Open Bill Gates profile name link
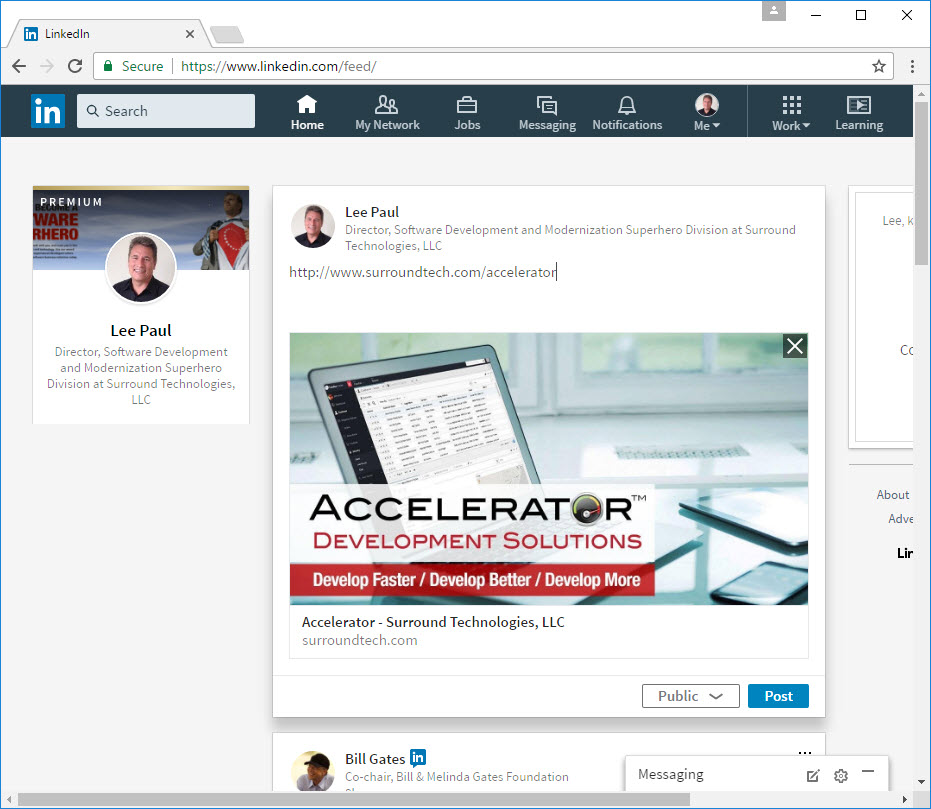Viewport: 931px width, 809px height. (x=375, y=759)
